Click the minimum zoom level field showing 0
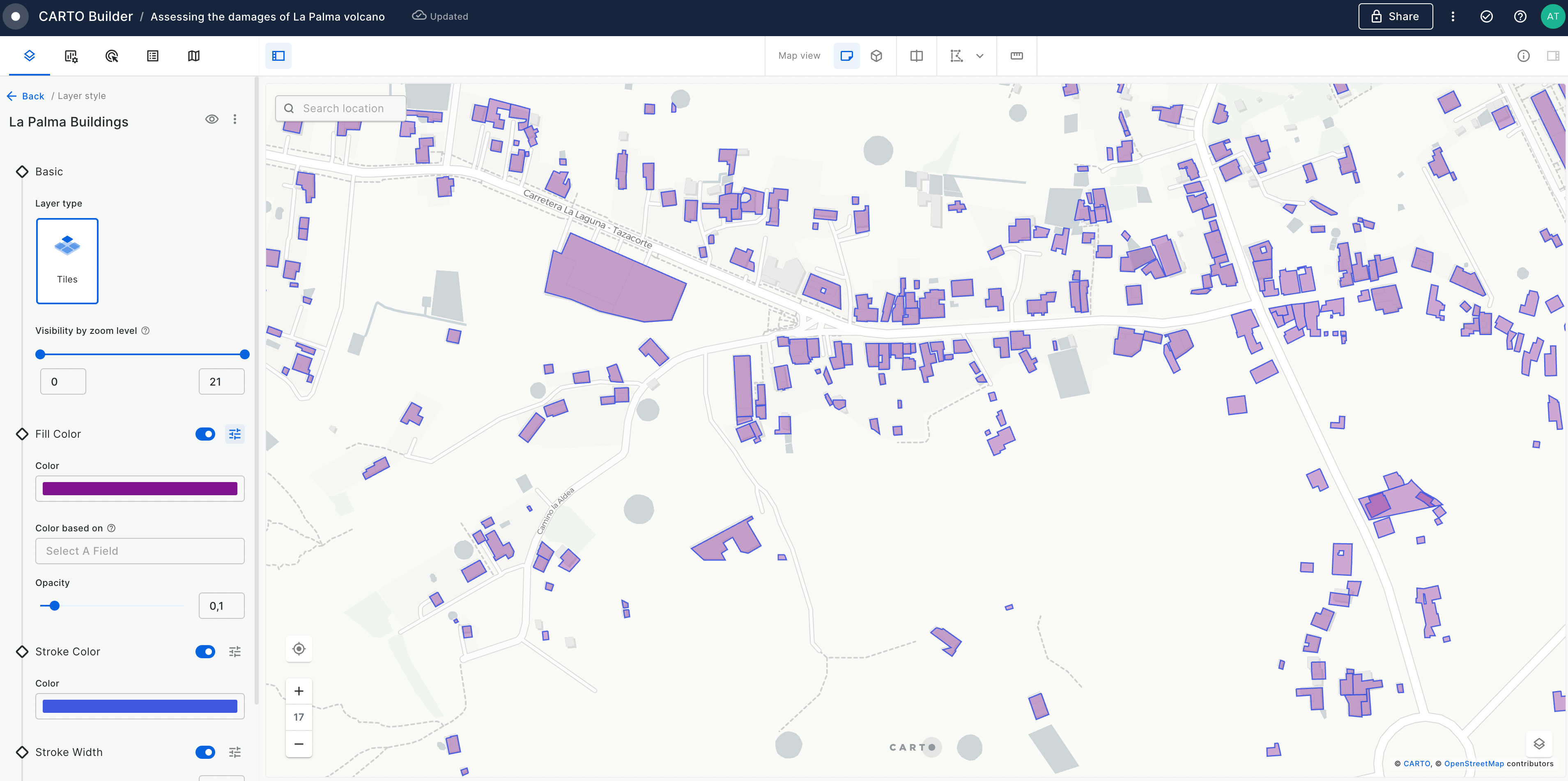Image resolution: width=1568 pixels, height=781 pixels. click(63, 382)
